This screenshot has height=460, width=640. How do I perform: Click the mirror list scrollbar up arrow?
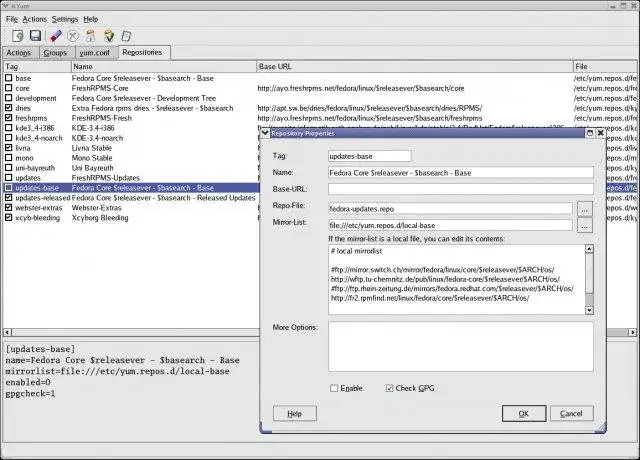(x=589, y=249)
